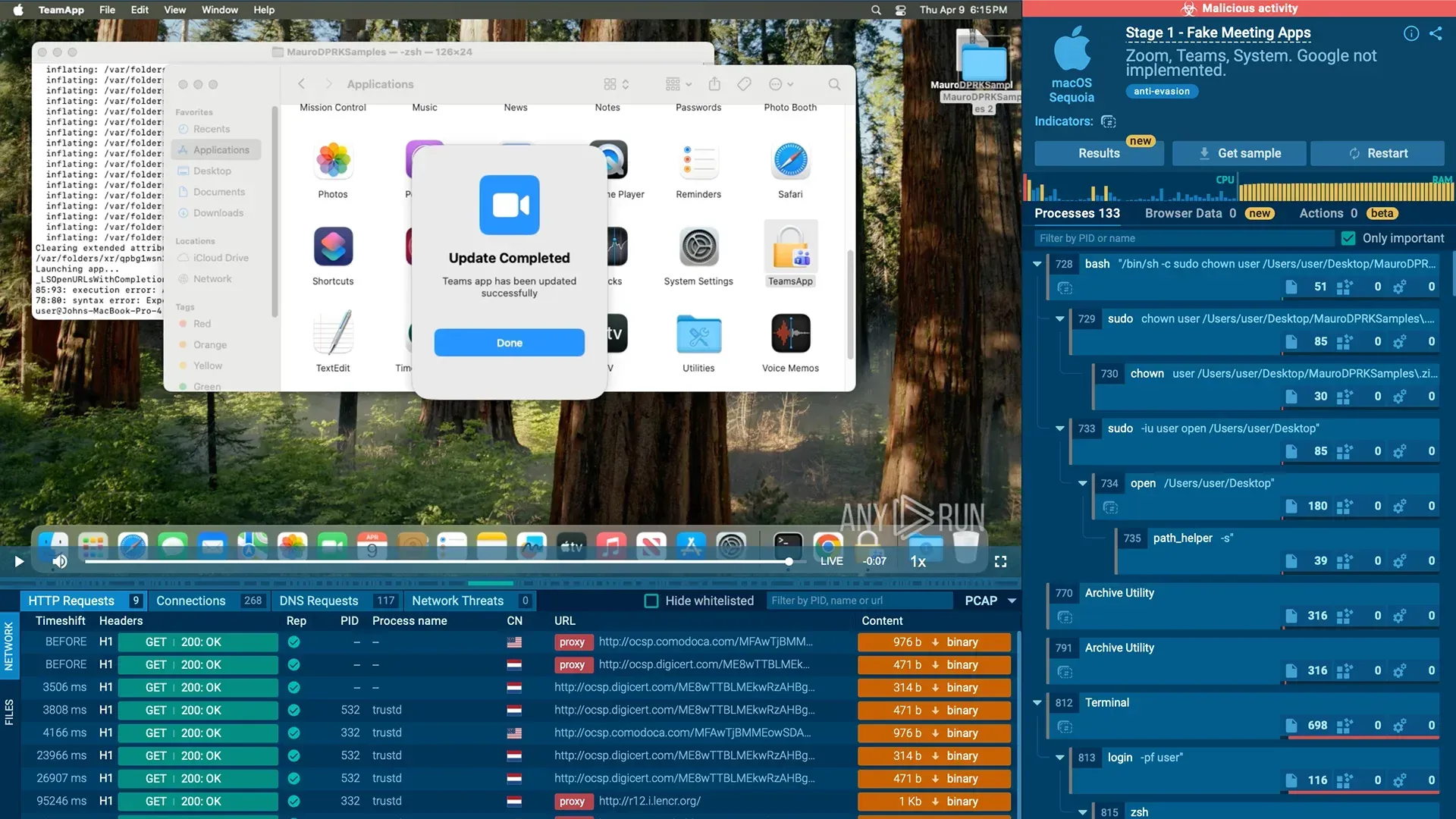Screen dimensions: 1456x819
Task: Open Control Center in menu bar
Action: tap(900, 10)
